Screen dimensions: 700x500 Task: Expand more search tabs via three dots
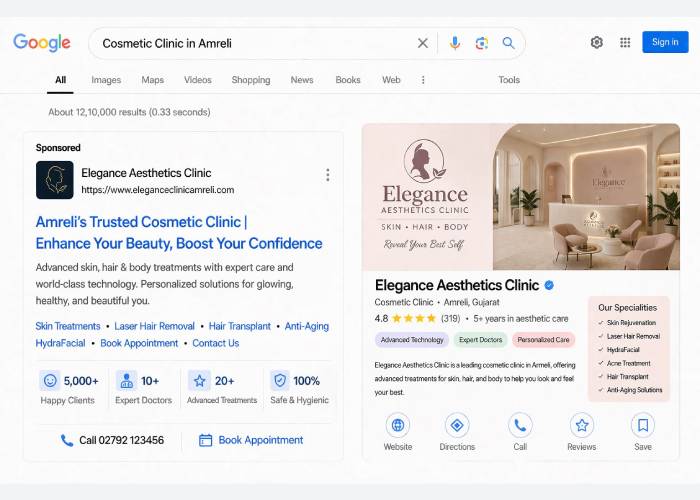(x=423, y=80)
